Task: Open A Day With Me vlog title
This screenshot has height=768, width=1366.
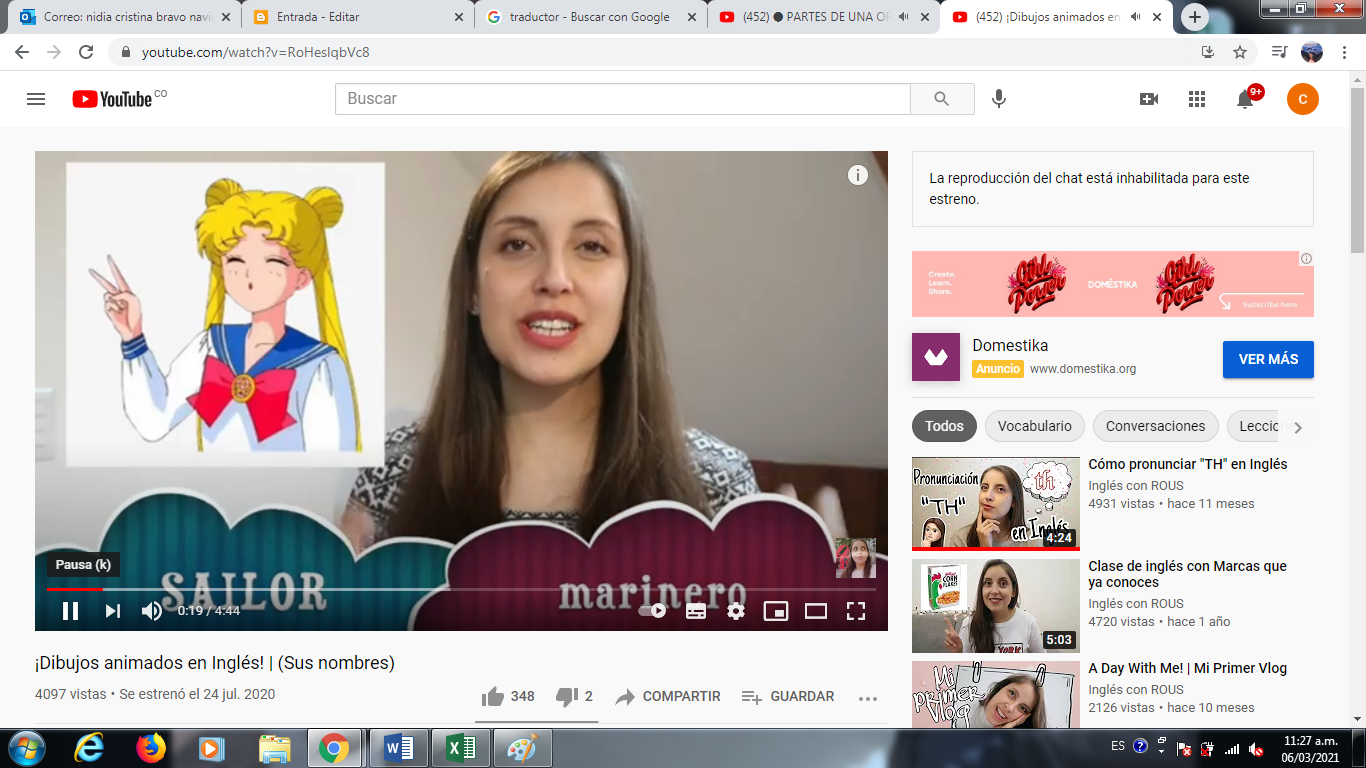Action: click(1188, 668)
